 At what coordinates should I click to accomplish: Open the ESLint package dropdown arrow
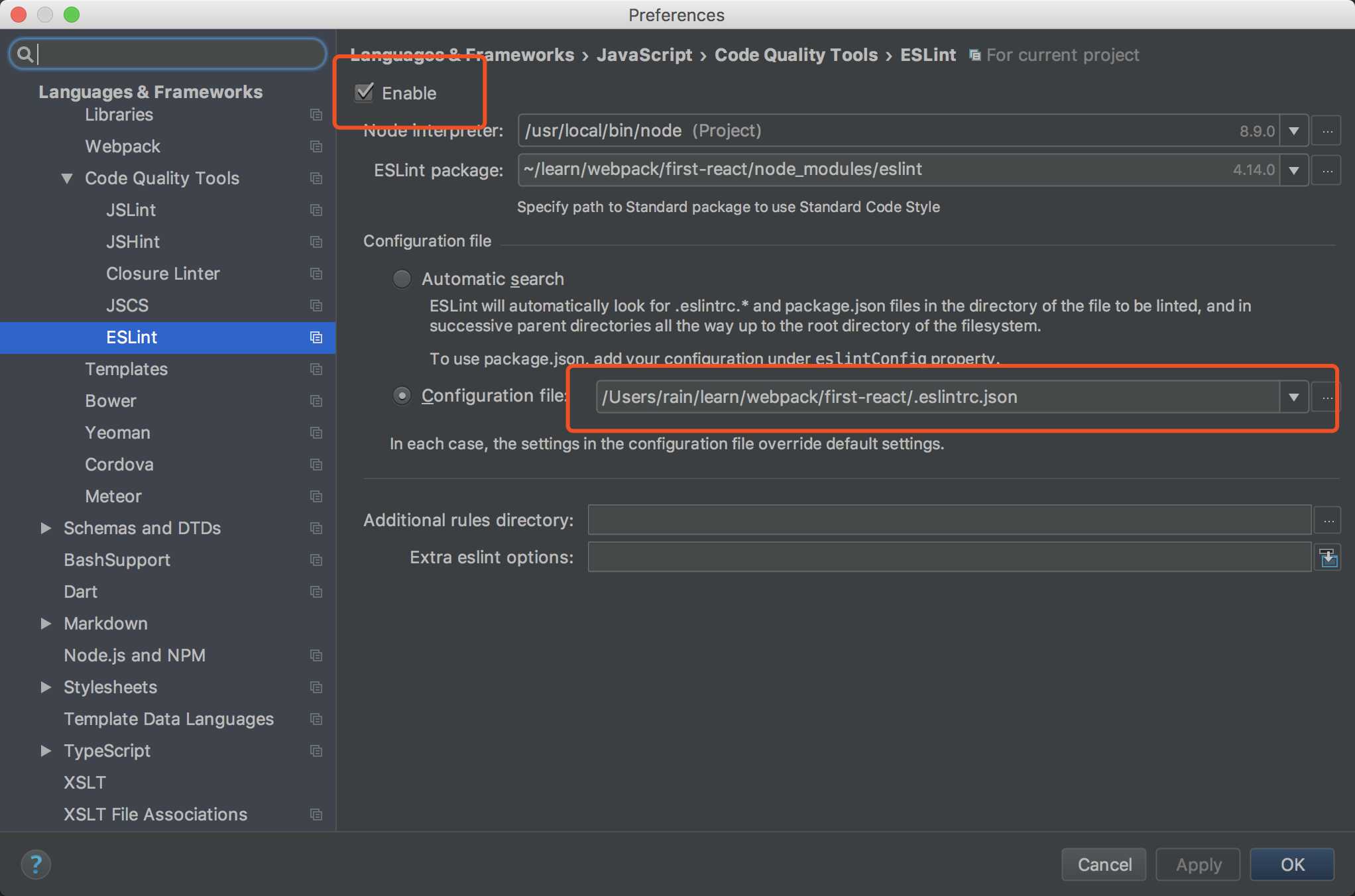[1293, 170]
